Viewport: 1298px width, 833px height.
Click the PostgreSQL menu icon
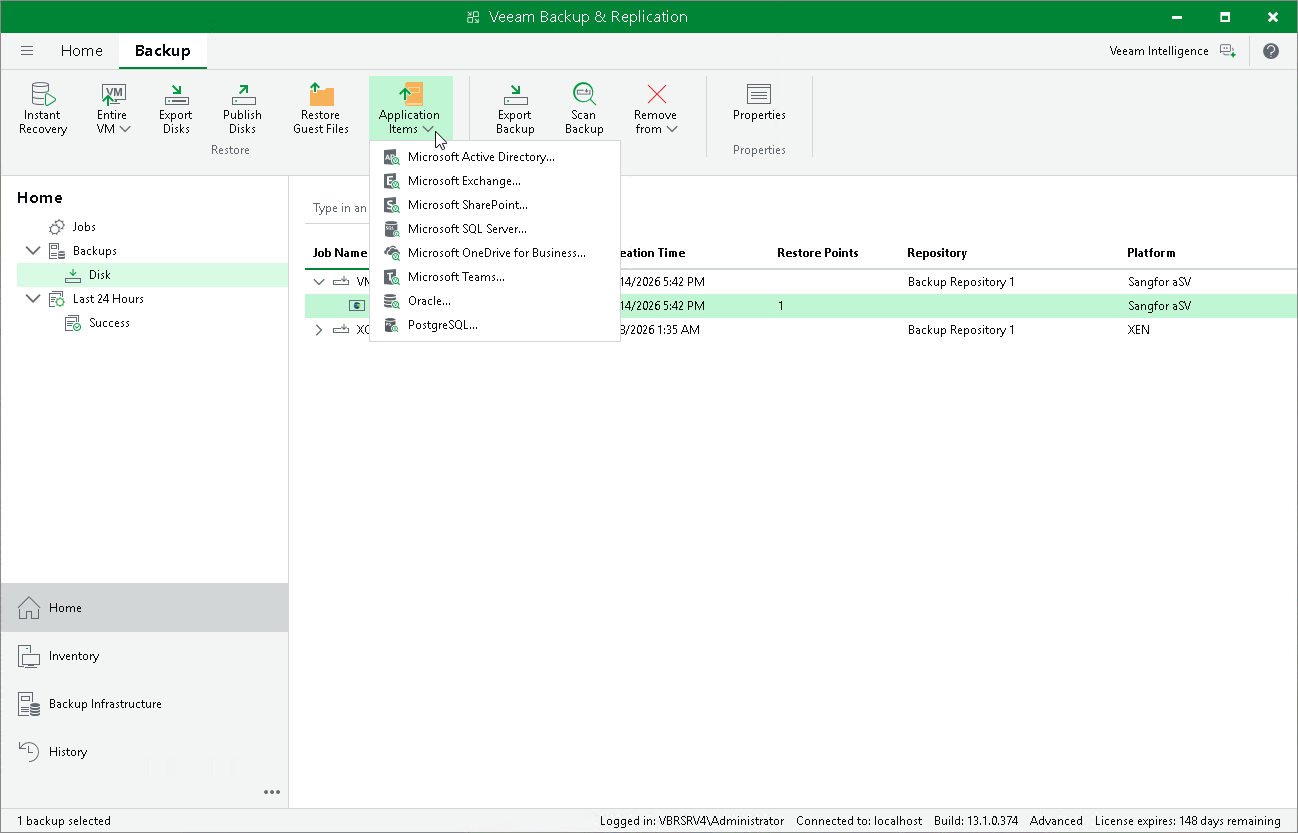(x=391, y=325)
